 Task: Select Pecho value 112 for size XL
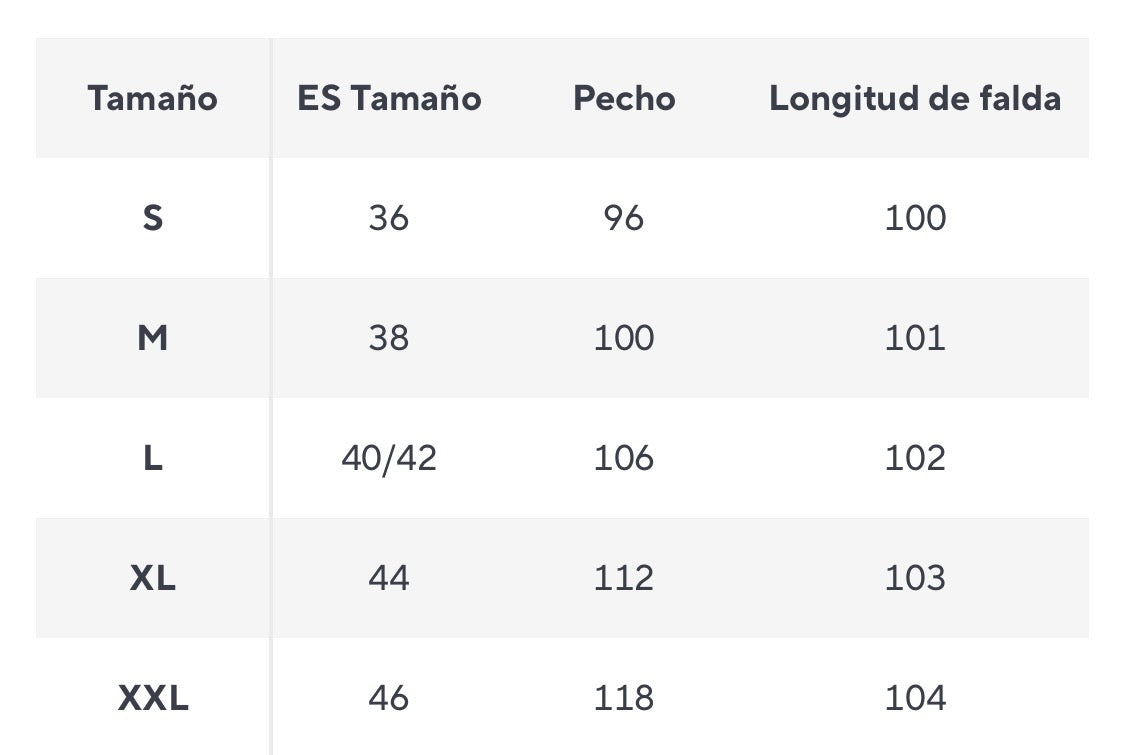[x=624, y=578]
